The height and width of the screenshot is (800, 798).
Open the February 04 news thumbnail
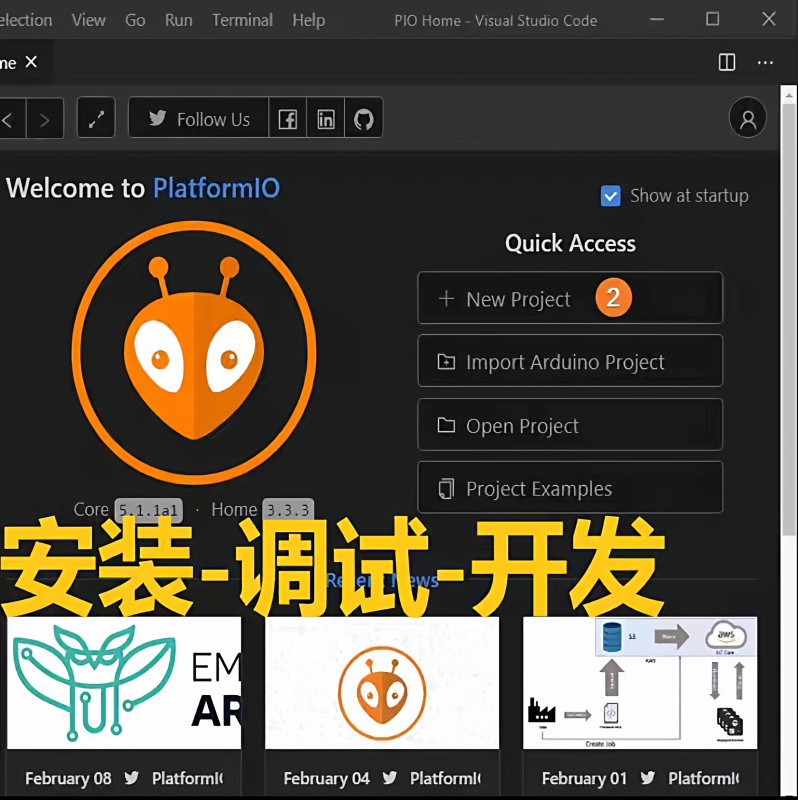point(382,683)
